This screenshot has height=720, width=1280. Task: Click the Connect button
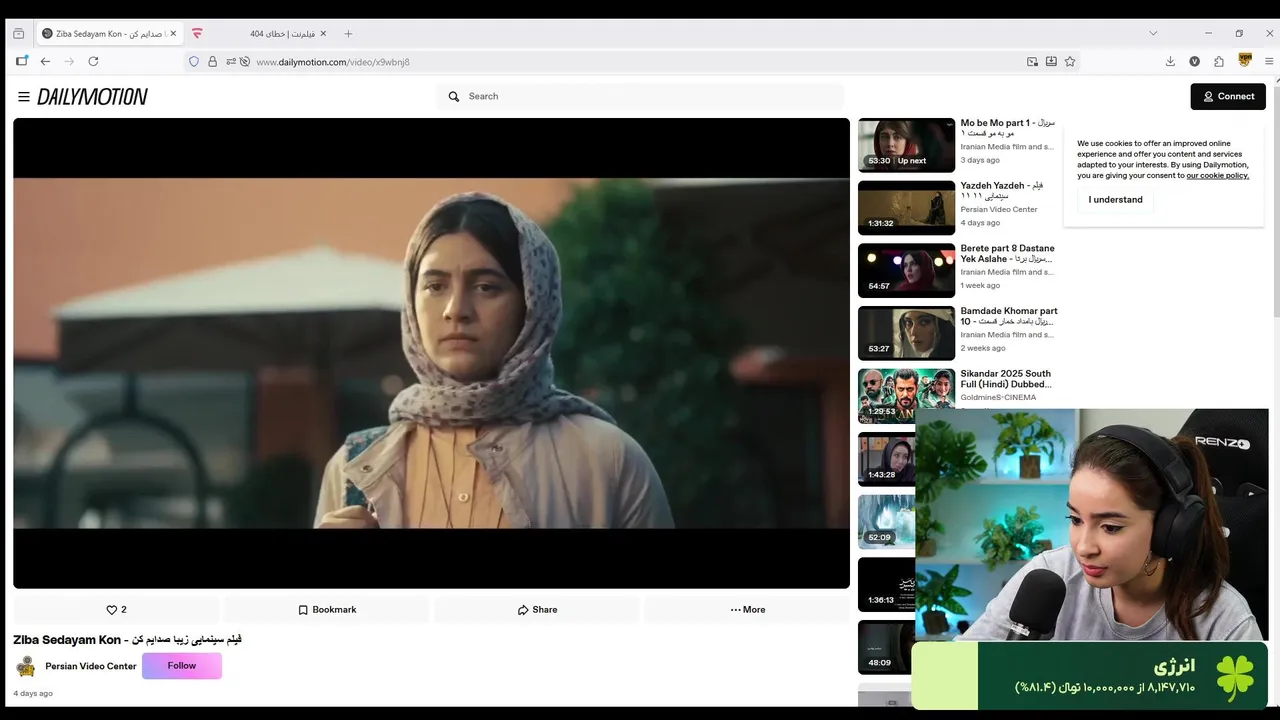coord(1228,97)
